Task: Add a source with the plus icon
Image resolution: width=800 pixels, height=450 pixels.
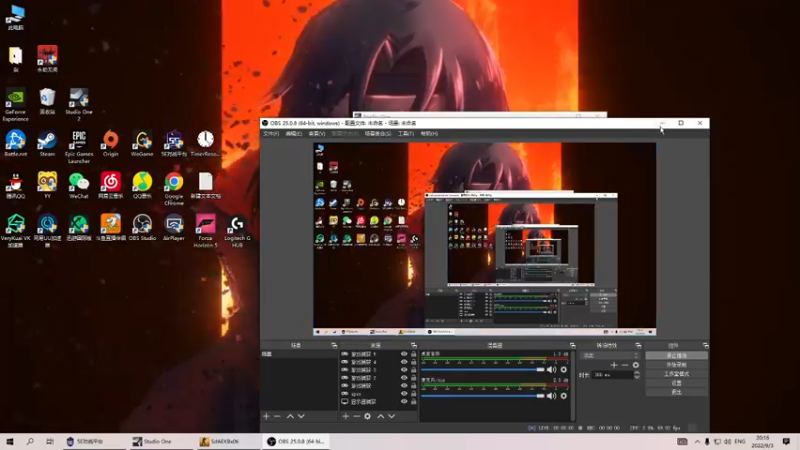Action: tap(345, 416)
